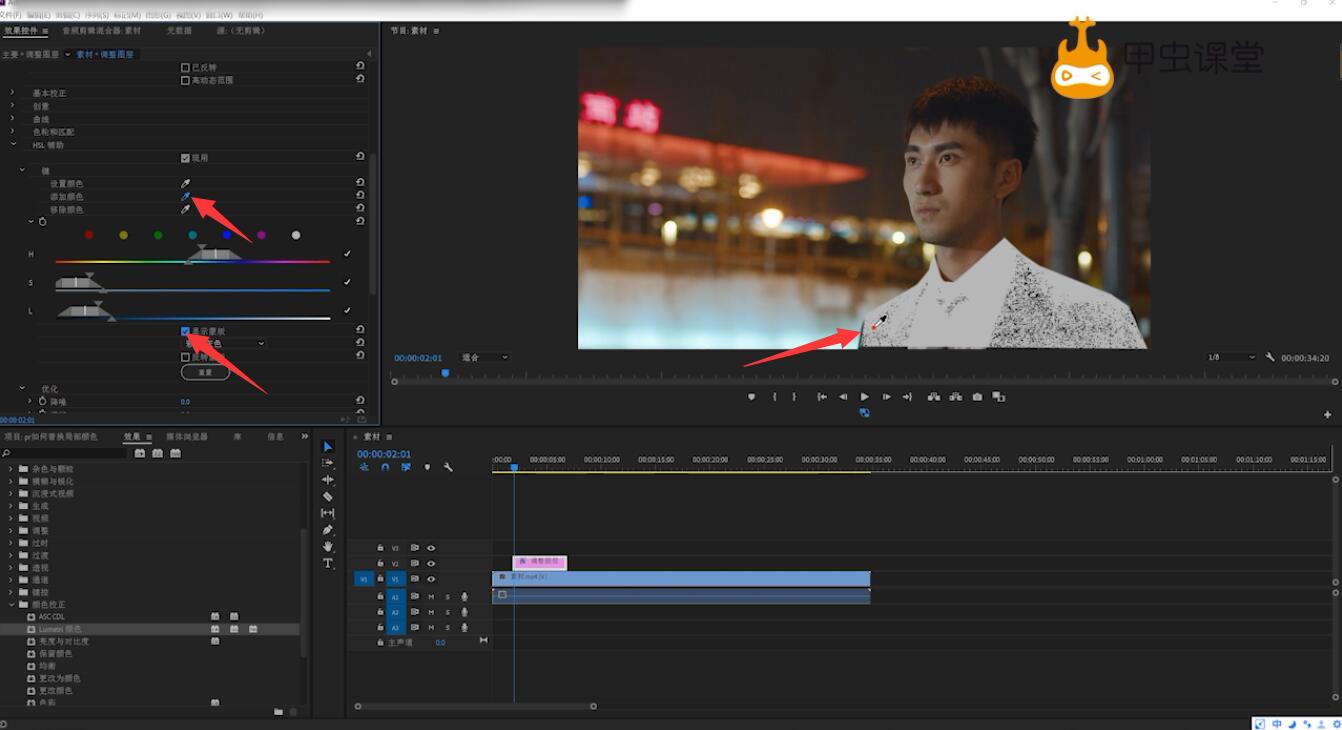Viewport: 1342px width, 730px height.
Task: Select the Type tool
Action: coord(327,563)
